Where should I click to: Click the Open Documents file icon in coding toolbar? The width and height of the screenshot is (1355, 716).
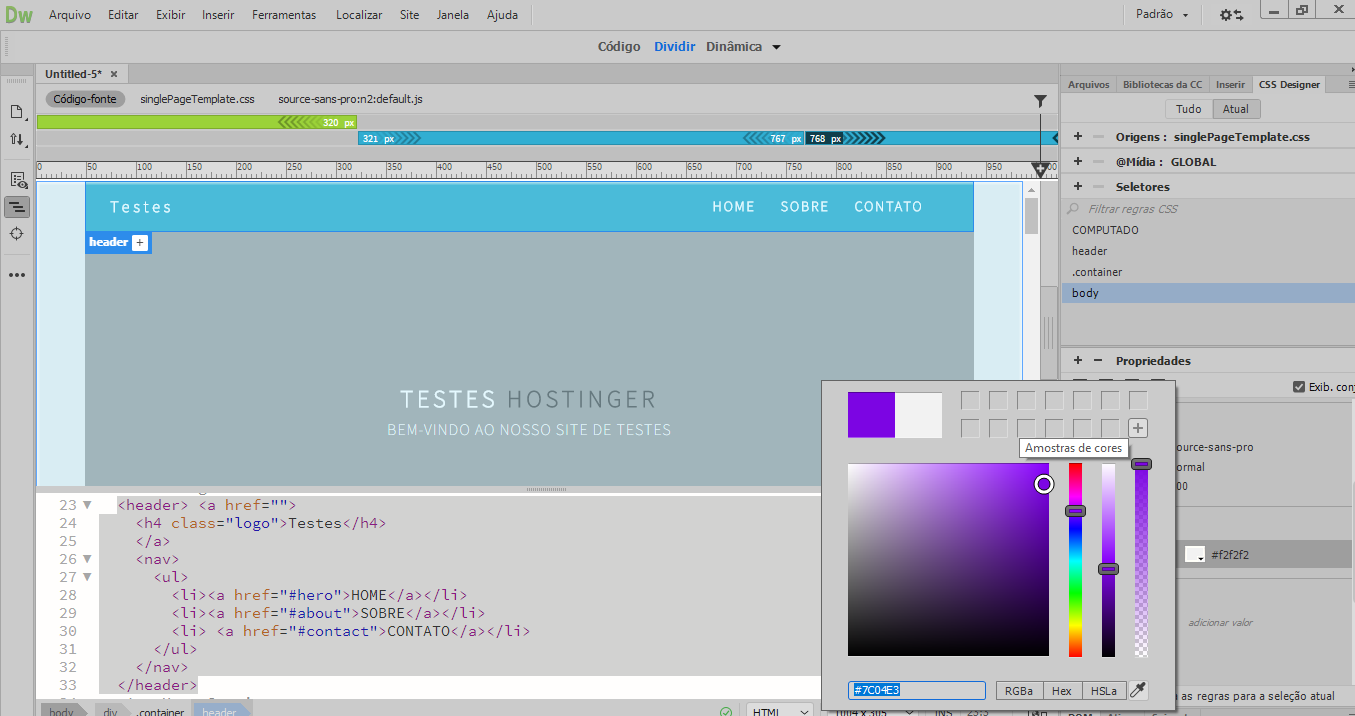[x=17, y=112]
